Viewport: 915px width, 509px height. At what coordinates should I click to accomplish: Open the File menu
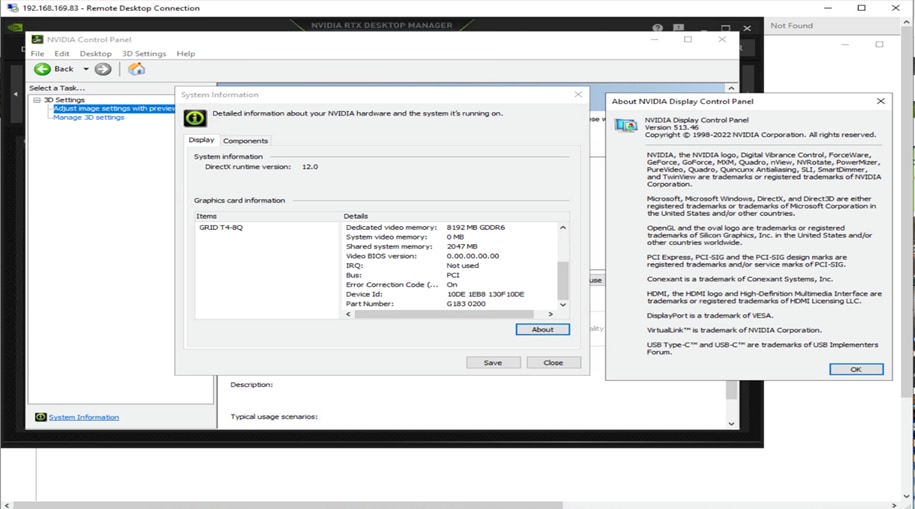[37, 53]
